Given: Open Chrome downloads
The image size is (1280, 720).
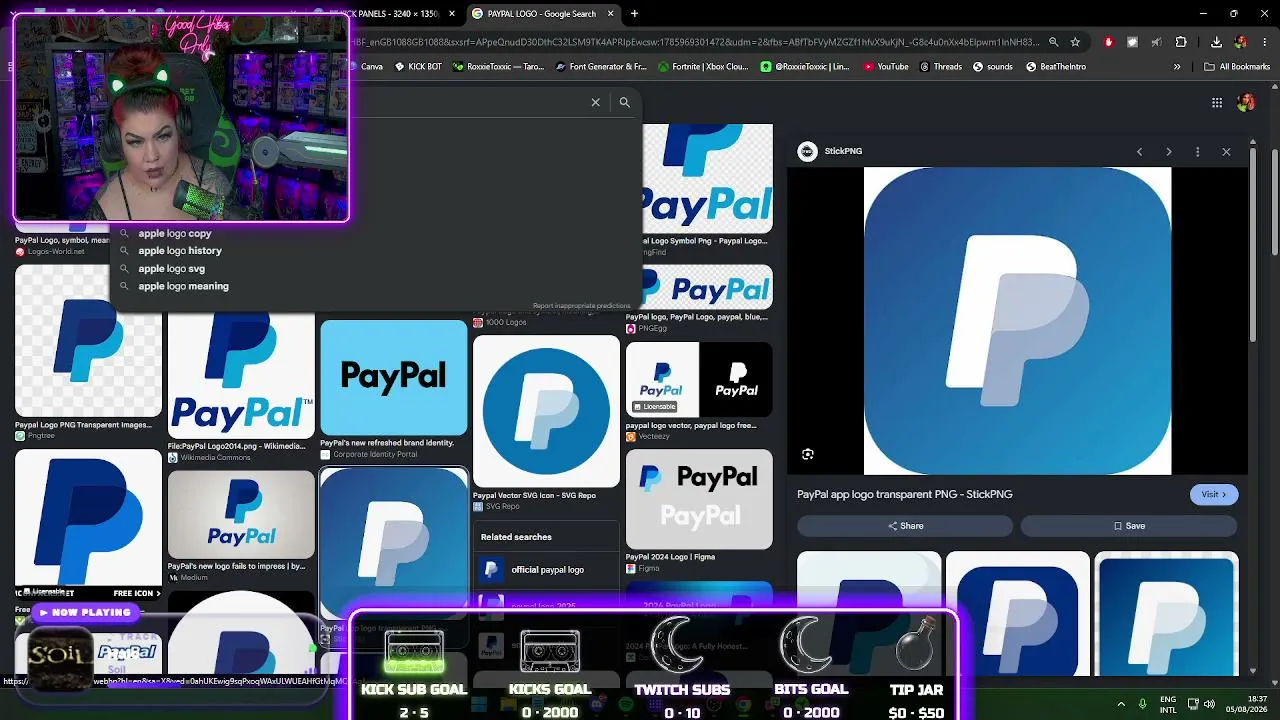Looking at the screenshot, I should [1216, 42].
